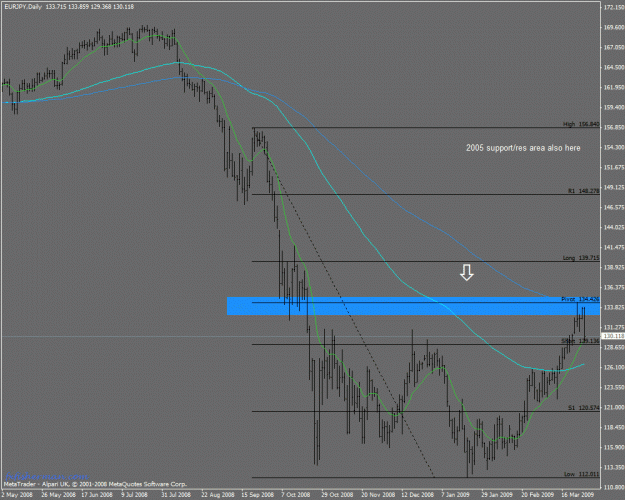This screenshot has height=500, width=625.
Task: Click the 154.300 price axis label
Action: pos(614,147)
